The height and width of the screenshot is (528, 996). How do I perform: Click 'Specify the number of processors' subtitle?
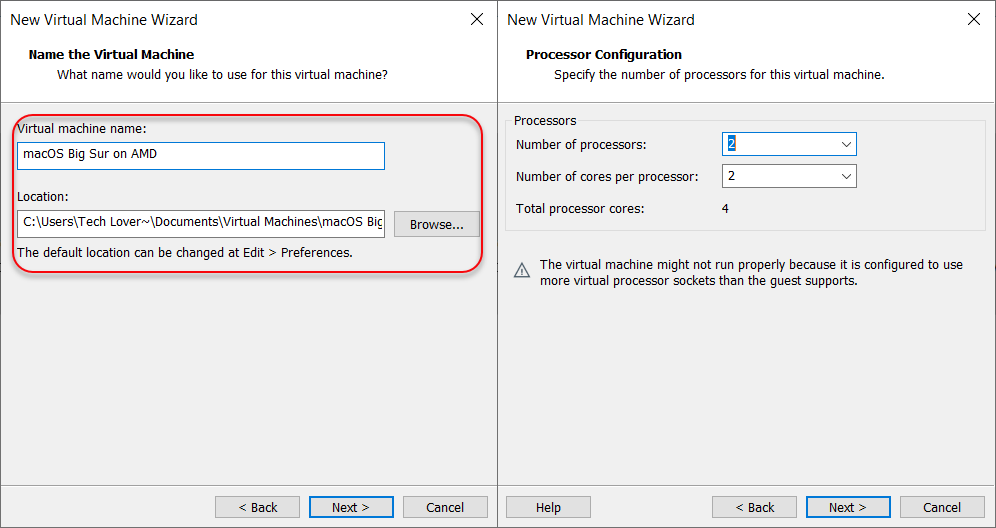(719, 75)
